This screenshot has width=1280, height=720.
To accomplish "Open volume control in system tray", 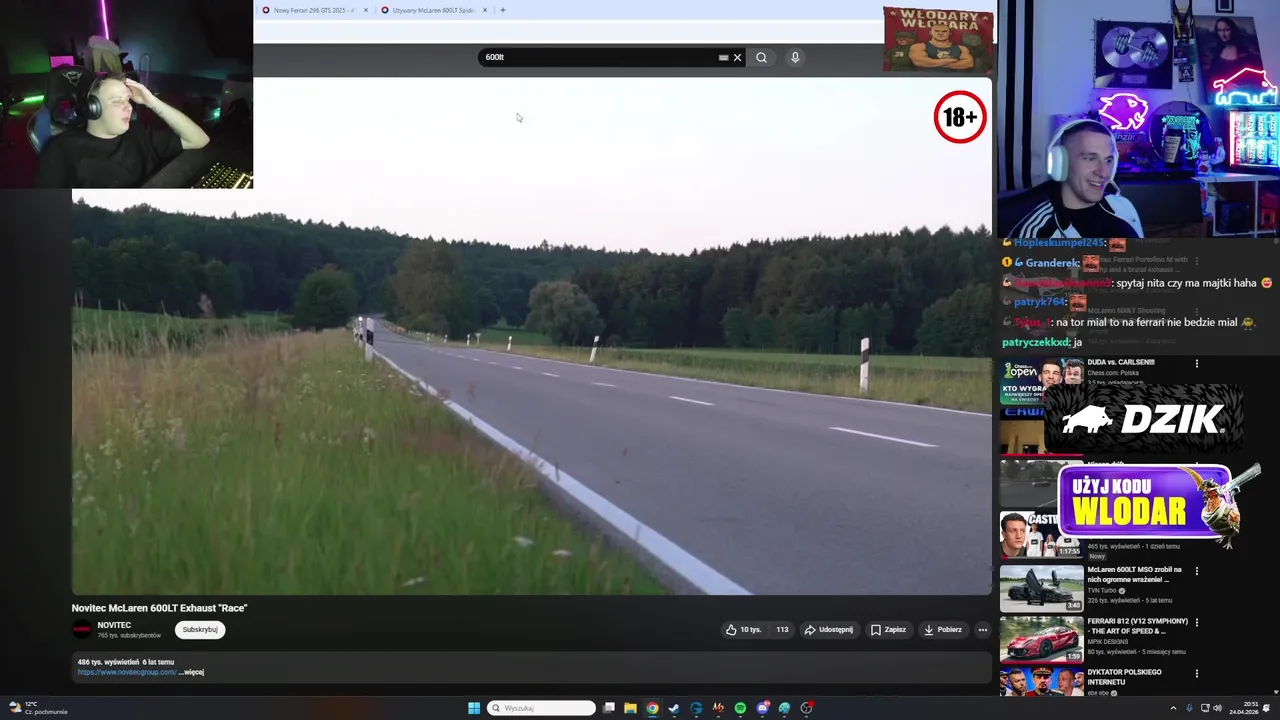I will [1217, 708].
